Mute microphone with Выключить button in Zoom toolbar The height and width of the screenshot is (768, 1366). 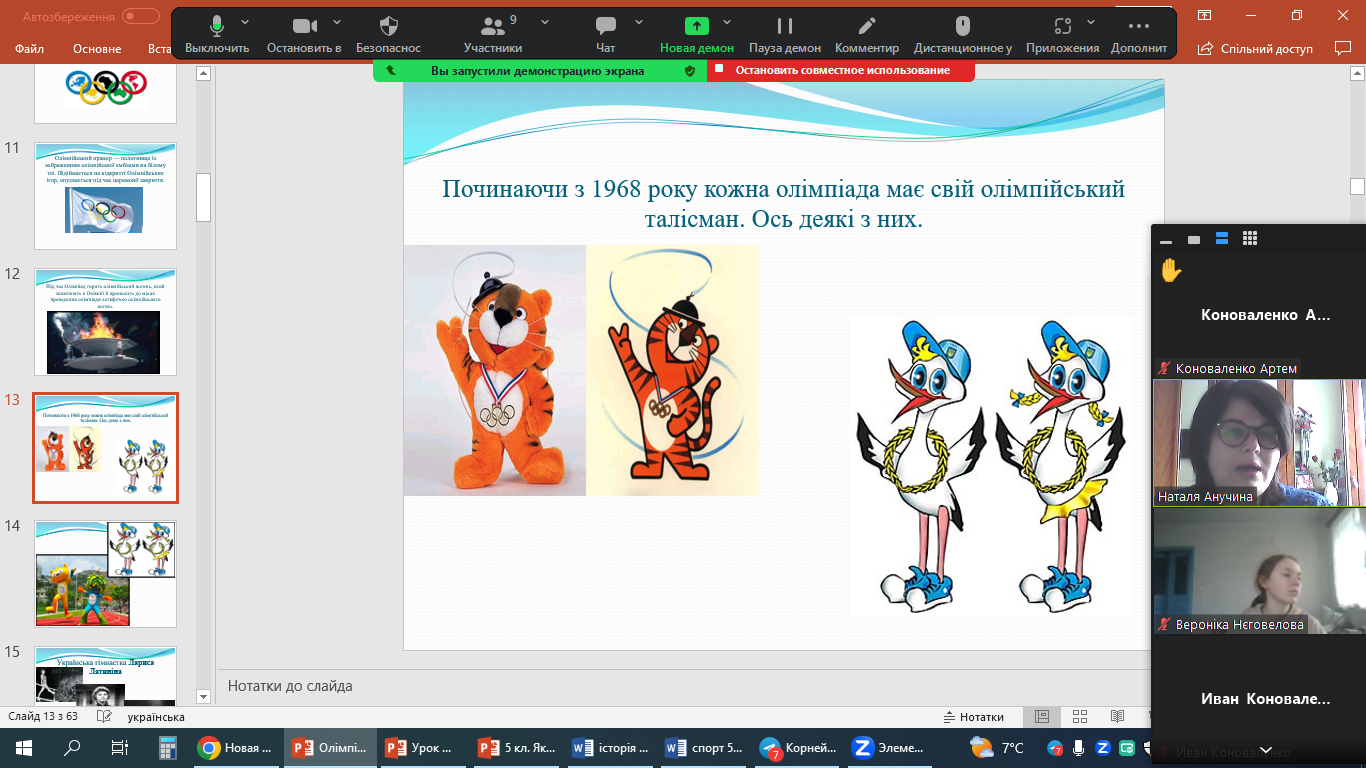(217, 34)
